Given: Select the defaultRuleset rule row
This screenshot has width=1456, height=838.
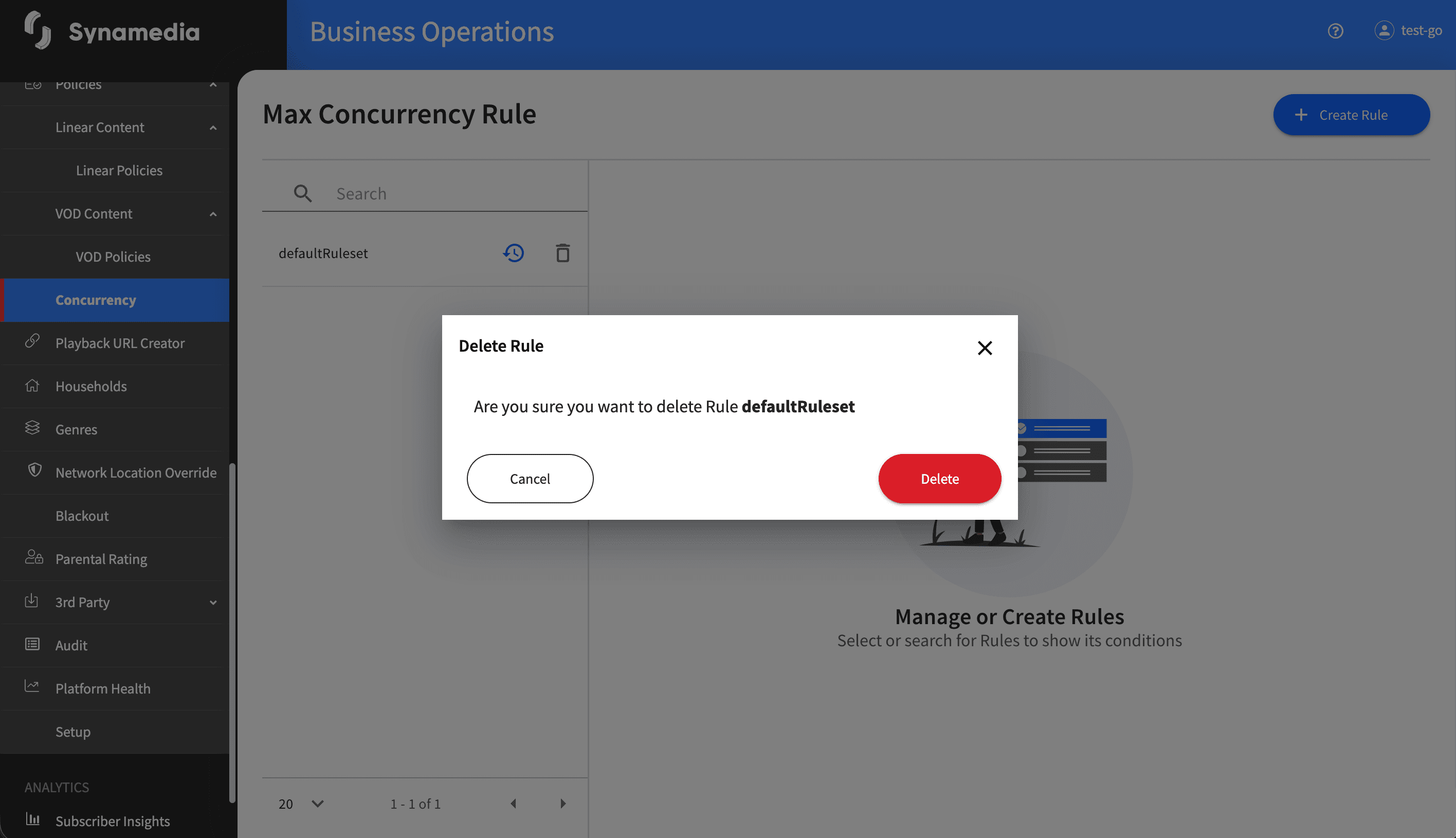Looking at the screenshot, I should click(x=425, y=253).
